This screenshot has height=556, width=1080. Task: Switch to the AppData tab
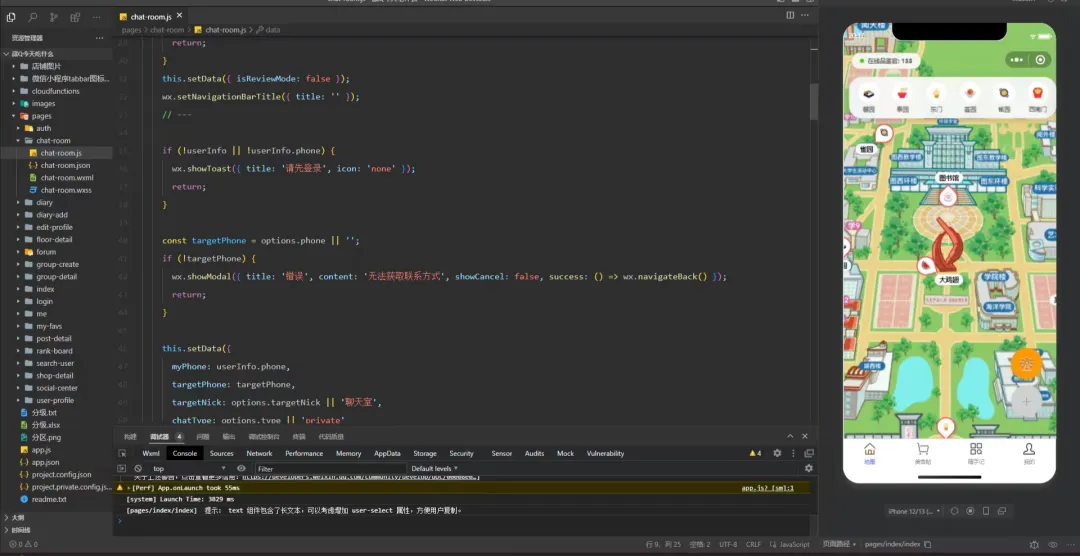[387, 453]
